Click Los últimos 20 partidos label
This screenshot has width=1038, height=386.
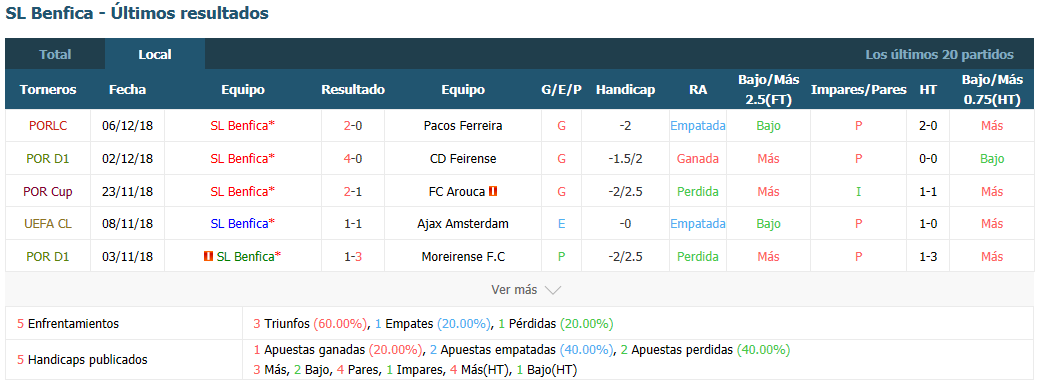pyautogui.click(x=939, y=54)
